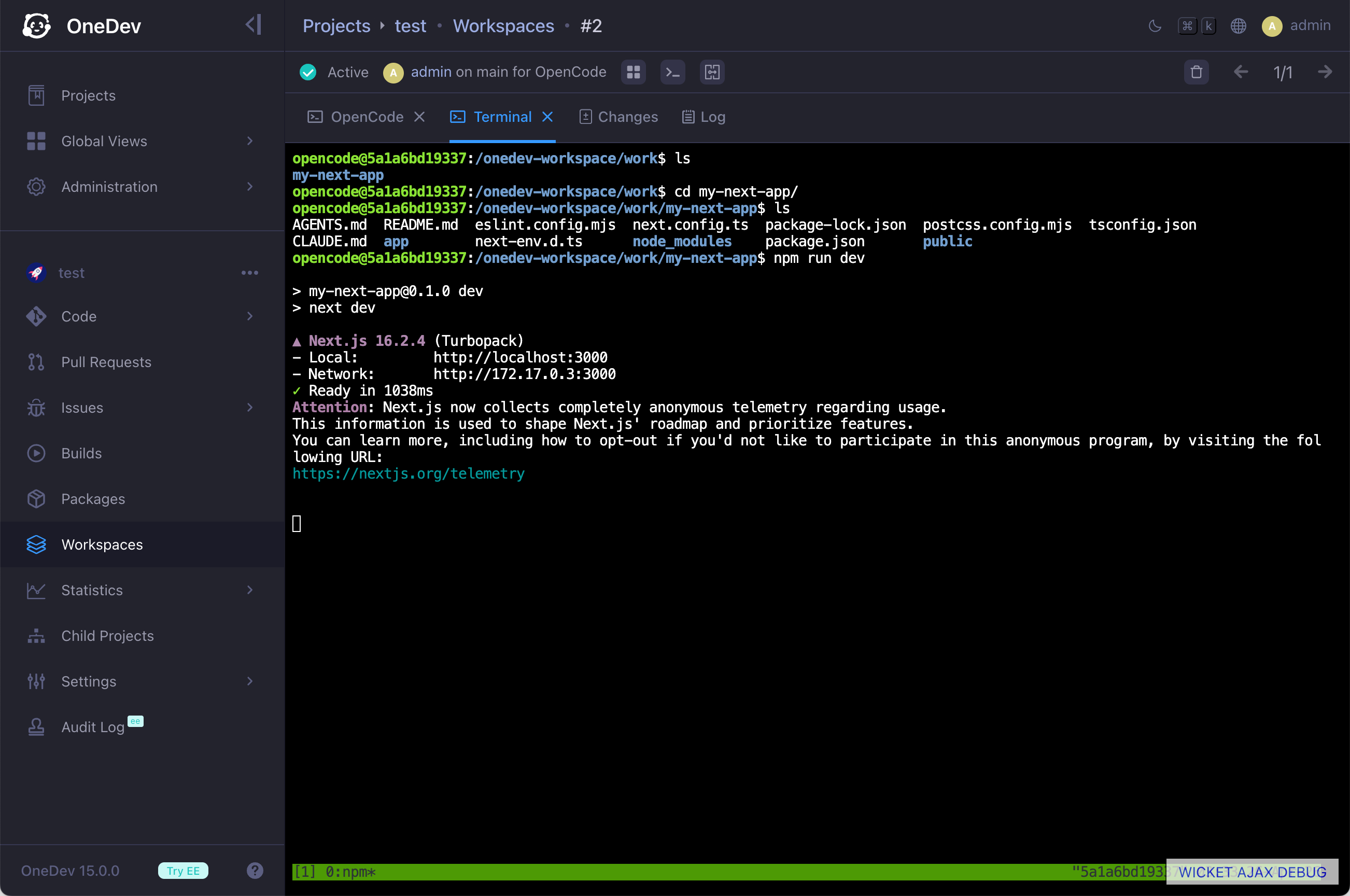This screenshot has height=896, width=1350.
Task: Click the Workspaces breadcrumb link
Action: coord(503,26)
